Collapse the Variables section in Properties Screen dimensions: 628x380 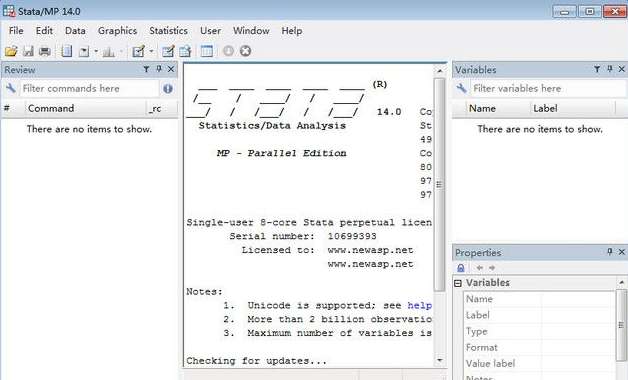[458, 283]
